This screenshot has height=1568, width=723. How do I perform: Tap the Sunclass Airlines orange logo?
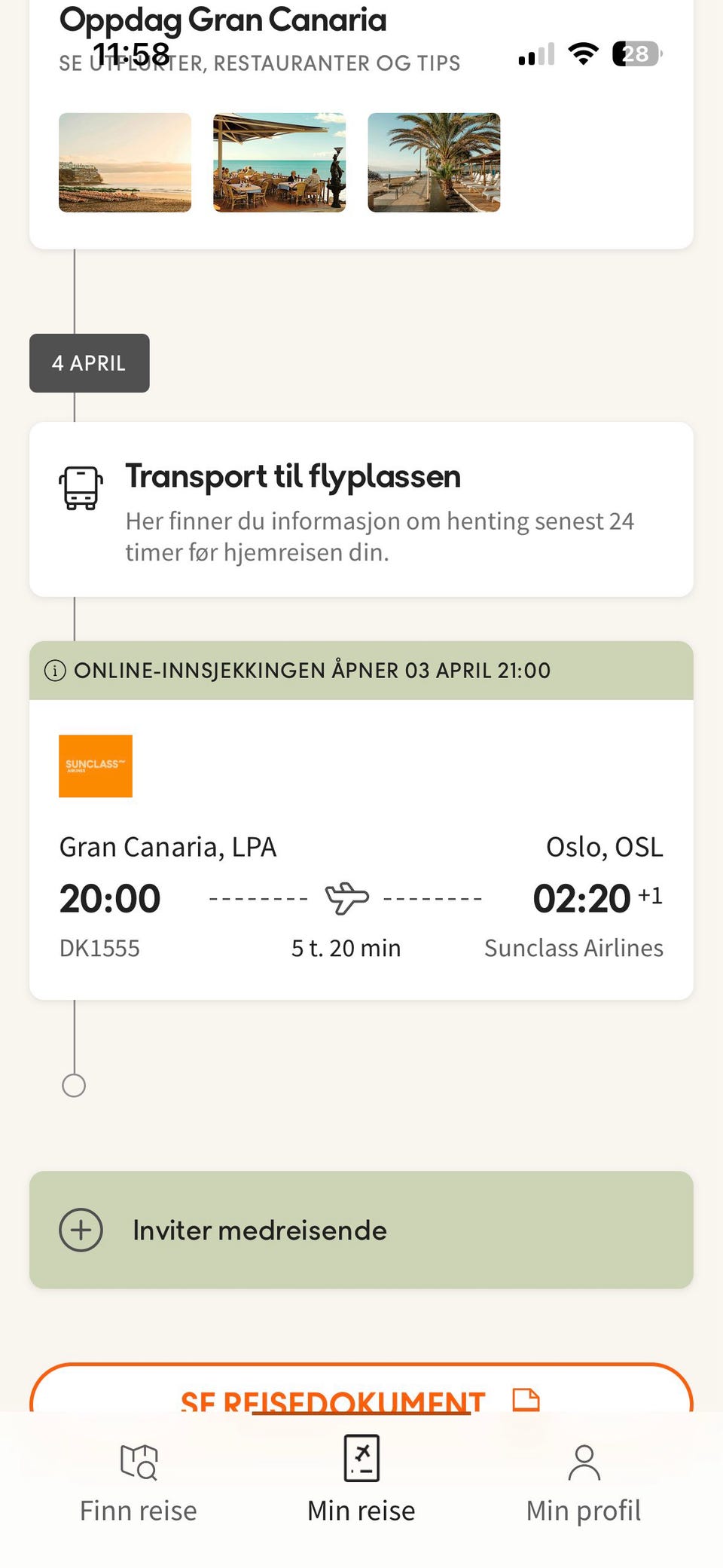(96, 766)
